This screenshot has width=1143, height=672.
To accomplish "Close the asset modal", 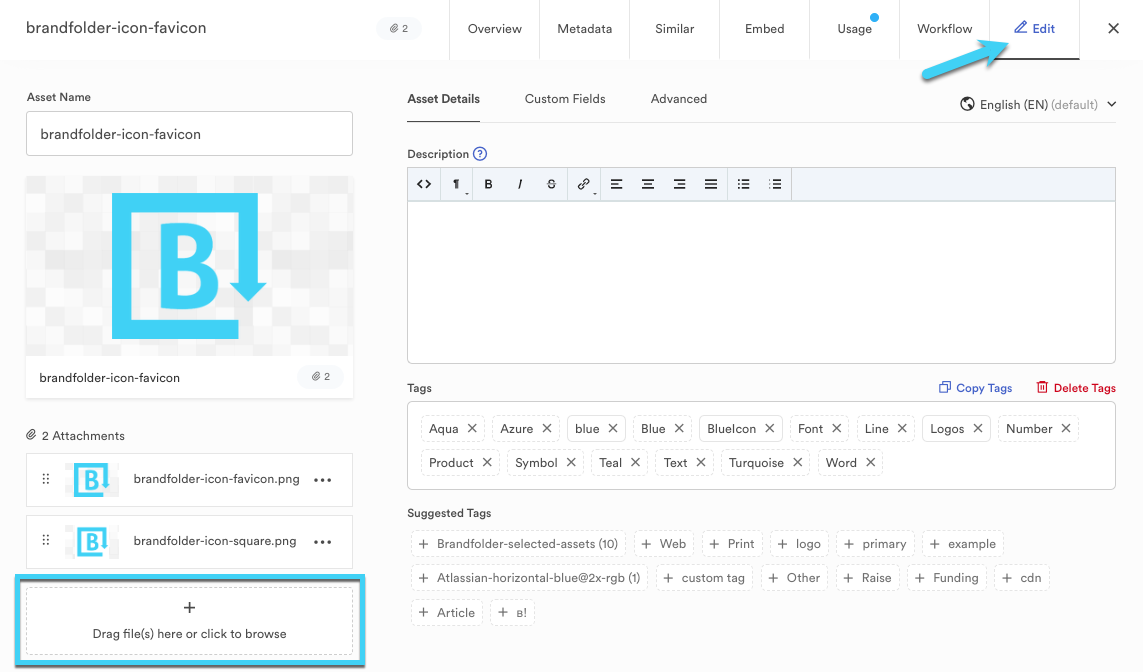I will (x=1113, y=28).
